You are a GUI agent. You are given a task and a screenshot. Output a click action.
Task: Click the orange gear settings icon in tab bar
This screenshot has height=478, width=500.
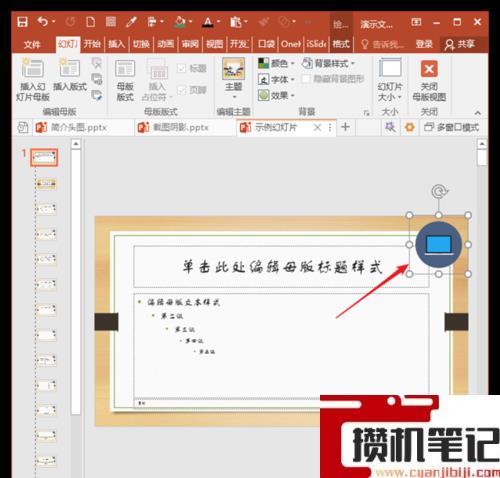click(x=410, y=127)
